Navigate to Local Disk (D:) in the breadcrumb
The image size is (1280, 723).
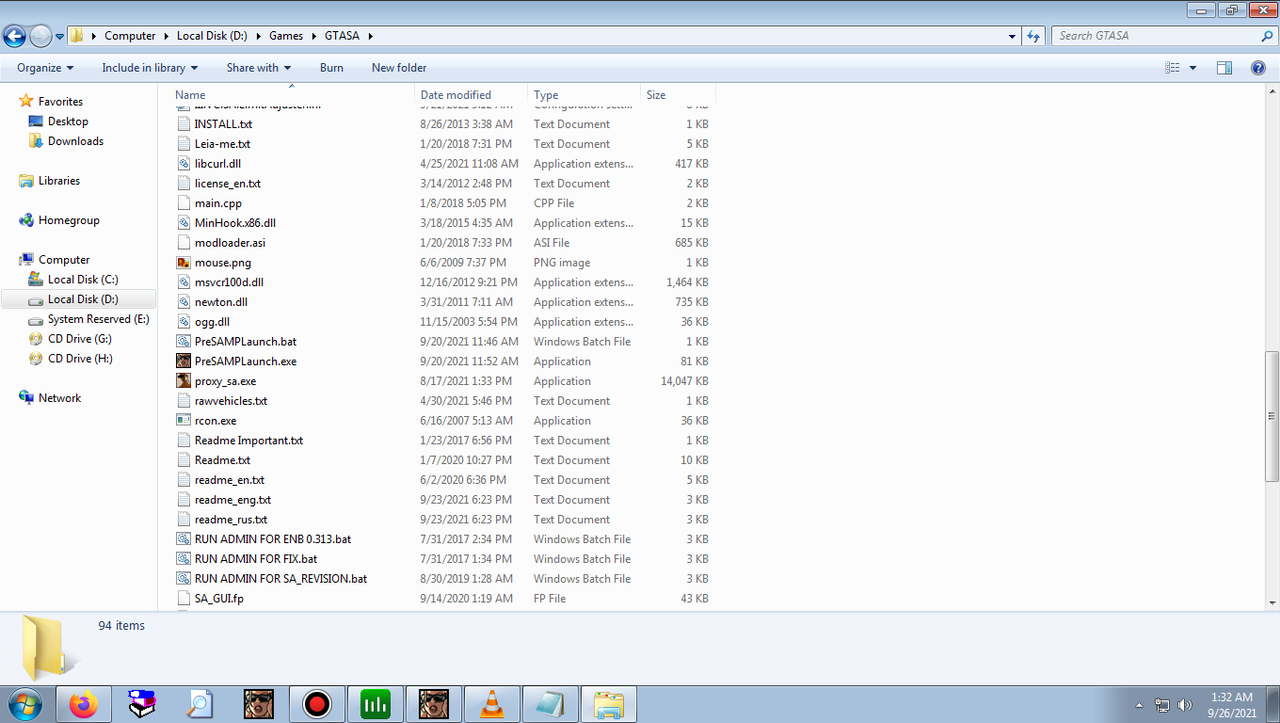212,36
